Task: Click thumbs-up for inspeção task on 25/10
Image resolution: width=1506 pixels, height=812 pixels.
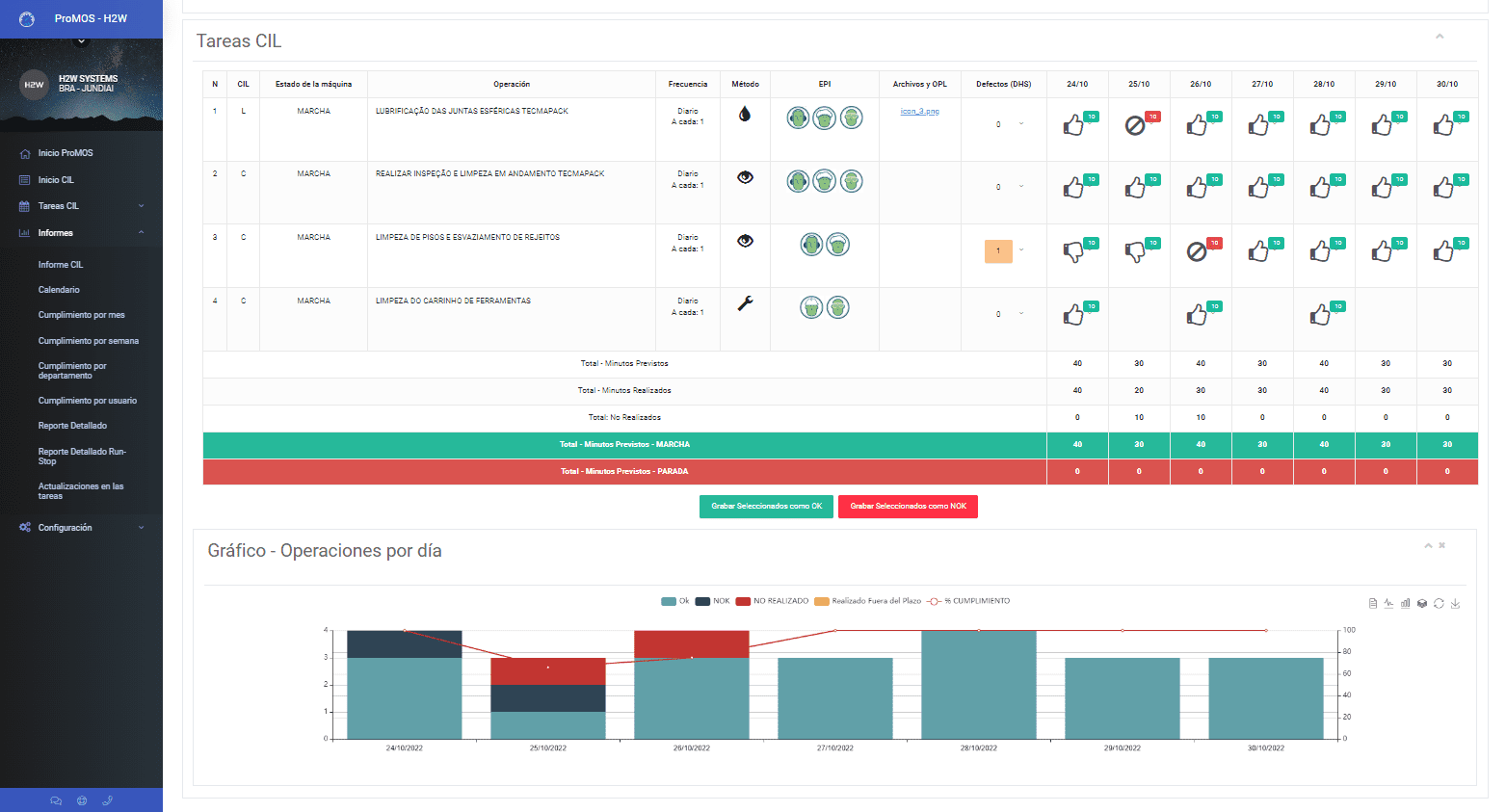Action: [x=1135, y=188]
